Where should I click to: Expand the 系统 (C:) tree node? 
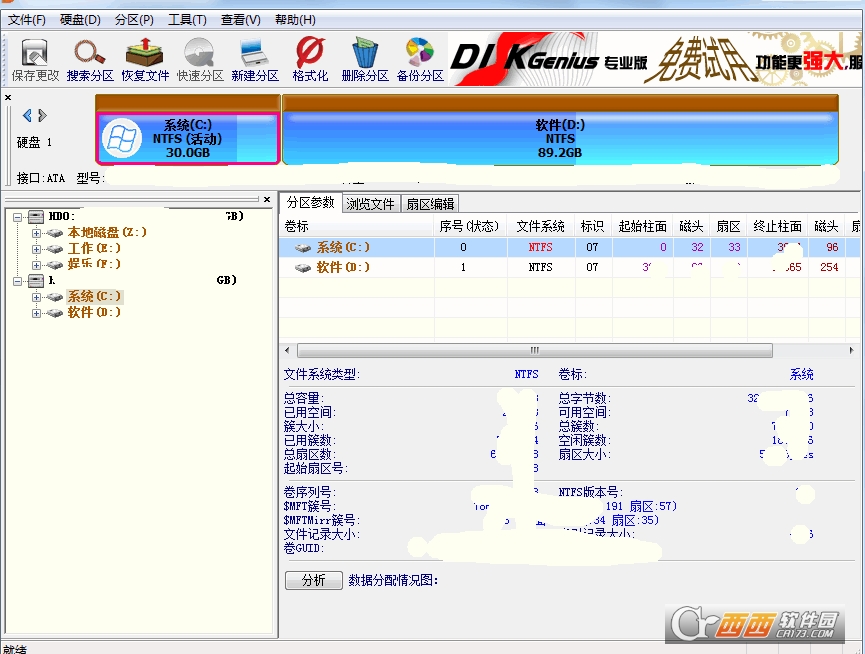[36, 297]
